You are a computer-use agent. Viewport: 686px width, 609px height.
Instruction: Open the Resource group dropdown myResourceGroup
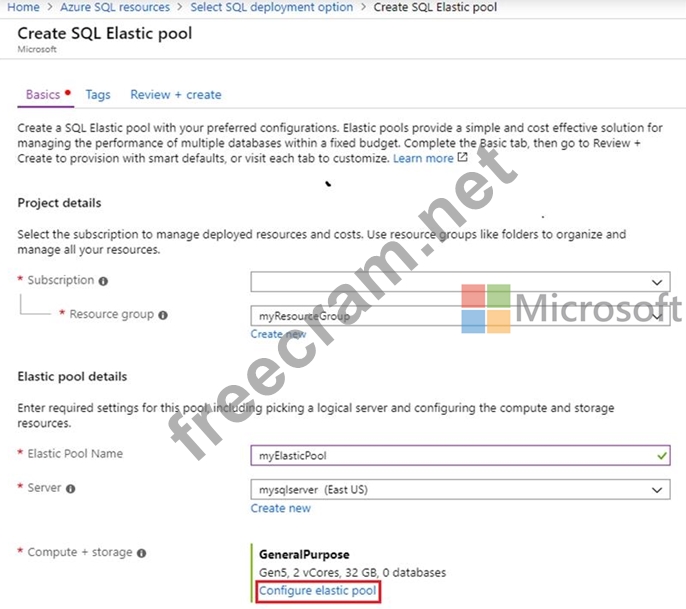point(460,315)
